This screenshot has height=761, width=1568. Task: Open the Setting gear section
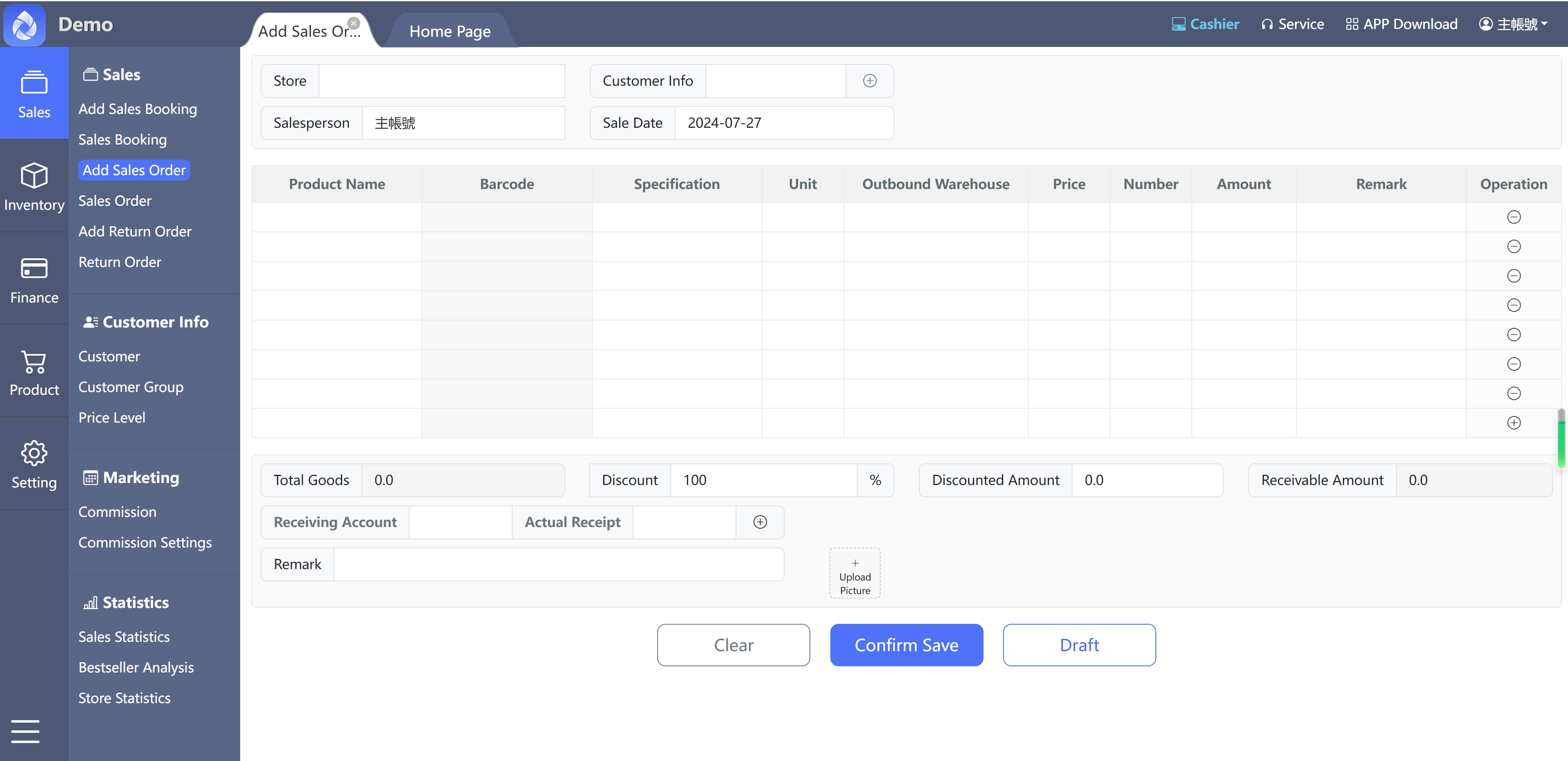(34, 465)
